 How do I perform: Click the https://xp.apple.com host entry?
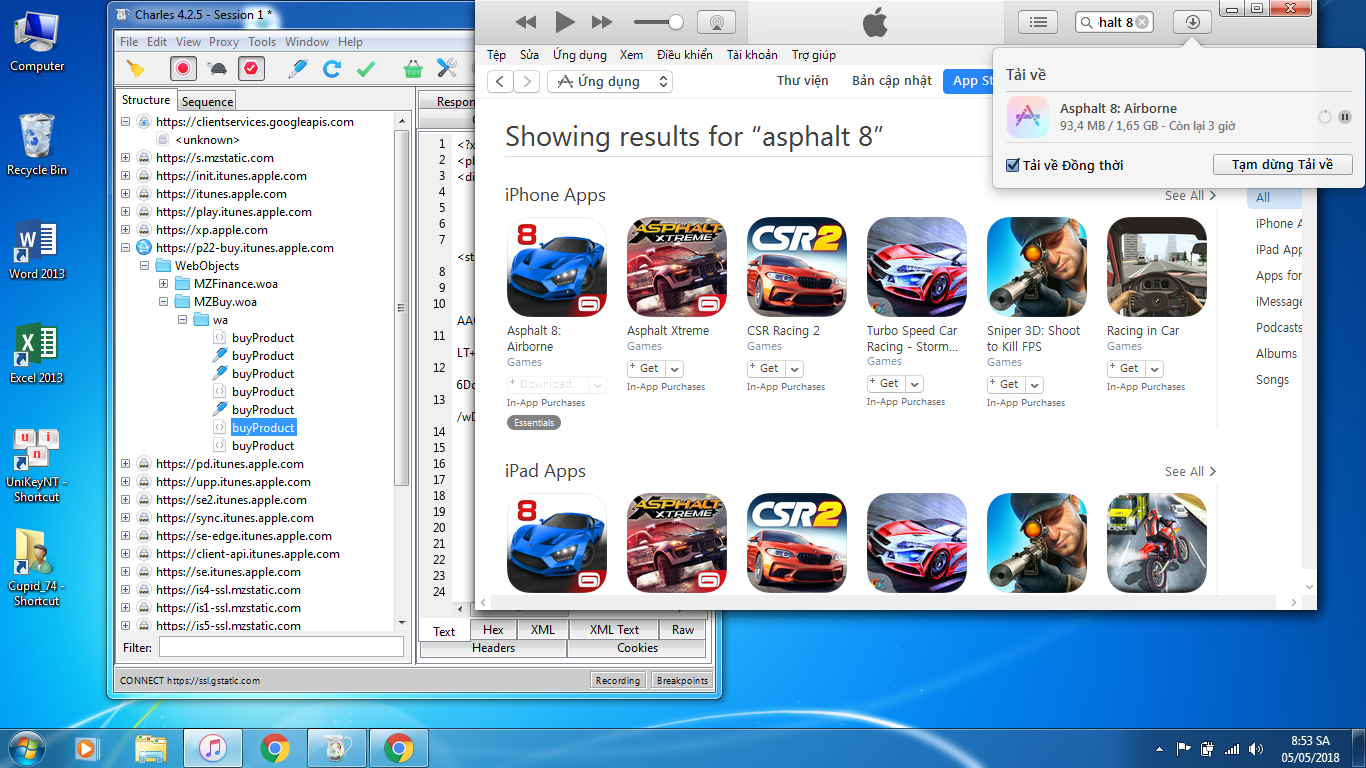[x=211, y=230]
